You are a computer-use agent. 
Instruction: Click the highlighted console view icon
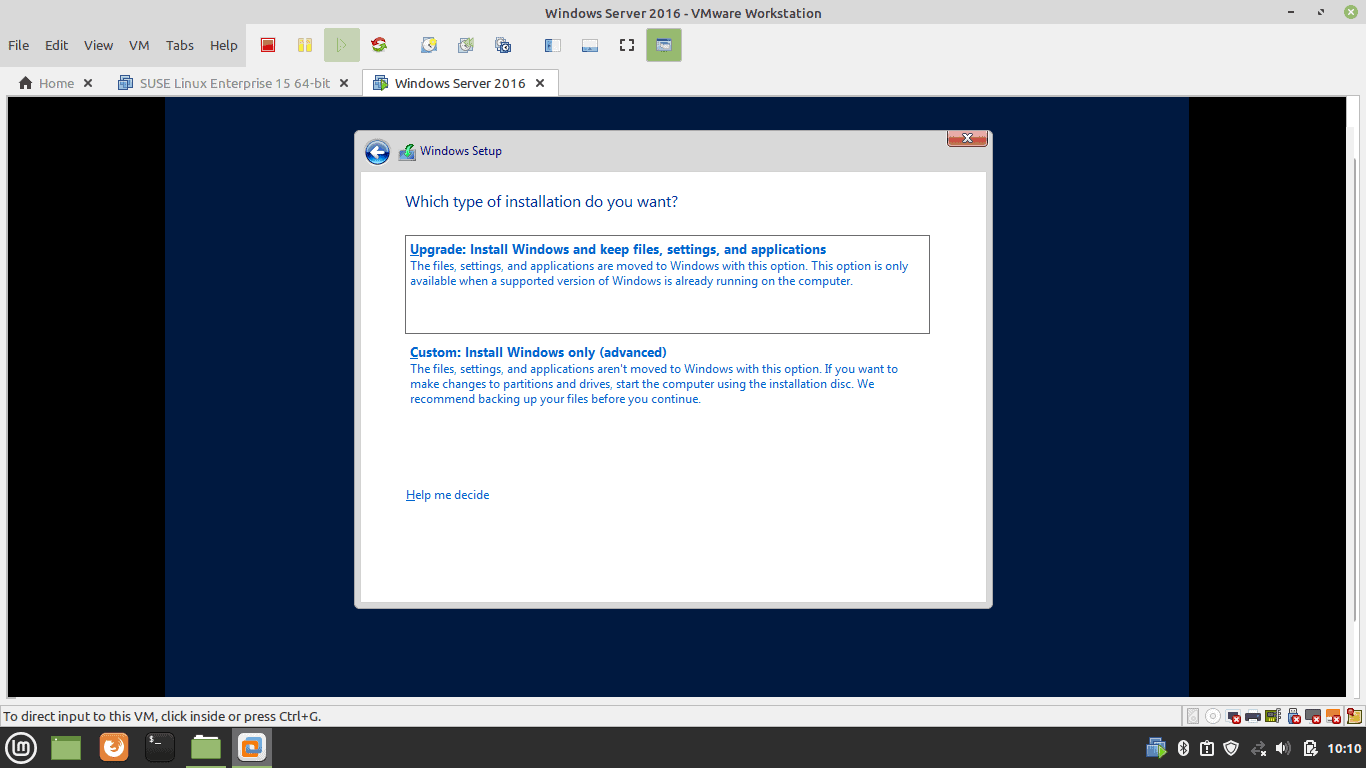click(x=664, y=45)
